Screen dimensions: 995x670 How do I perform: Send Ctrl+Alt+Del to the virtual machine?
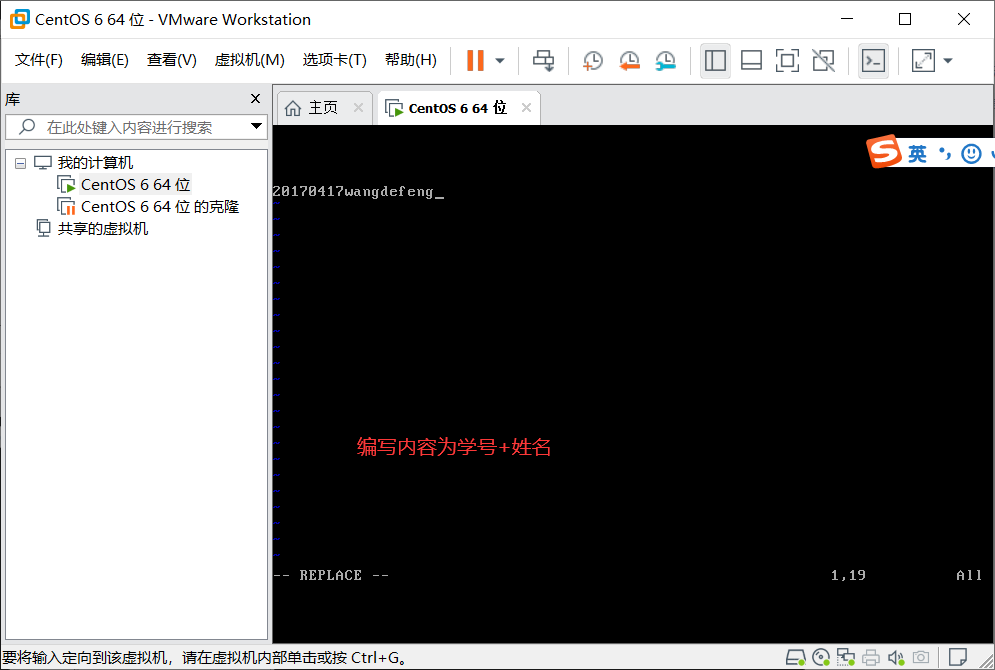(543, 61)
